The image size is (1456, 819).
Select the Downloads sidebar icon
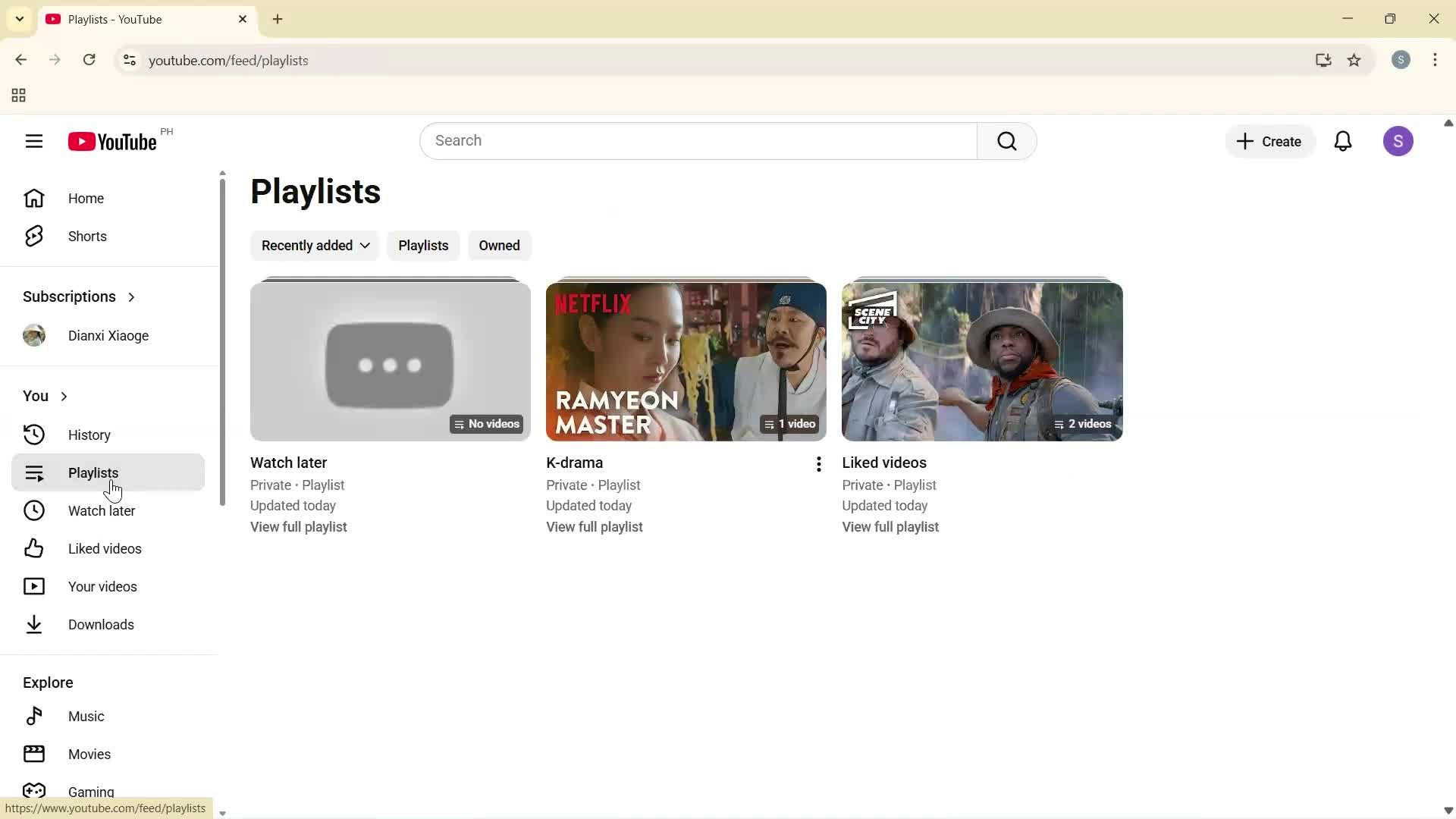[33, 624]
